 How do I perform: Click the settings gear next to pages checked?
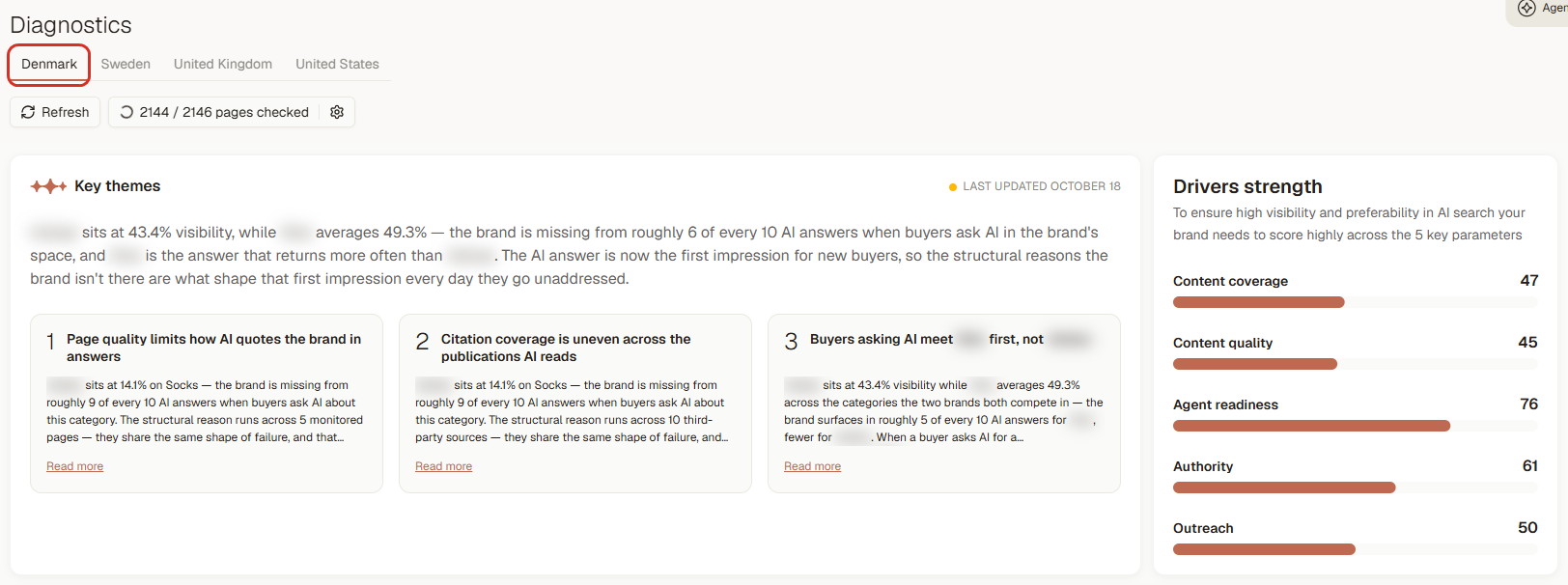(x=337, y=112)
